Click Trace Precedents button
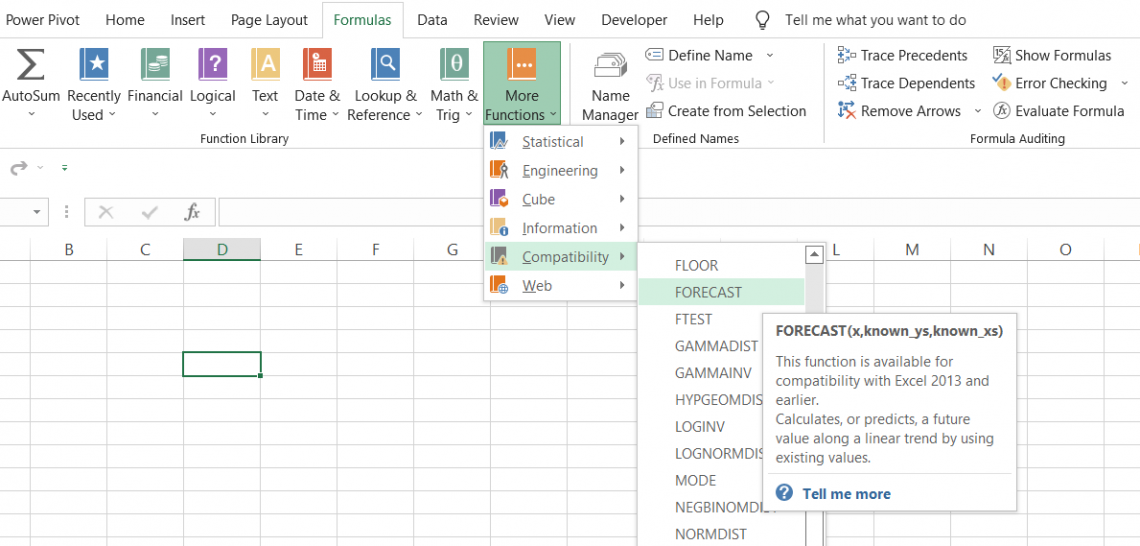Viewport: 1140px width, 546px height. pos(903,55)
